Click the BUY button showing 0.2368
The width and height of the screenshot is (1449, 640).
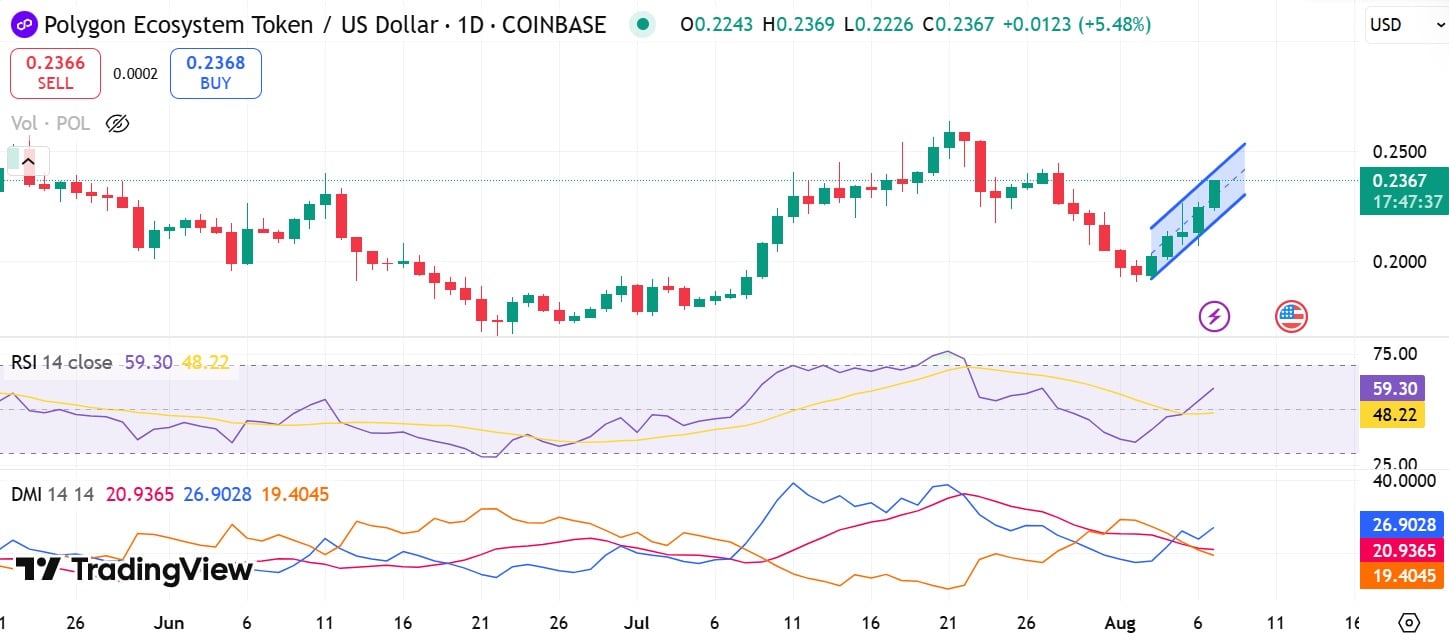pos(215,72)
